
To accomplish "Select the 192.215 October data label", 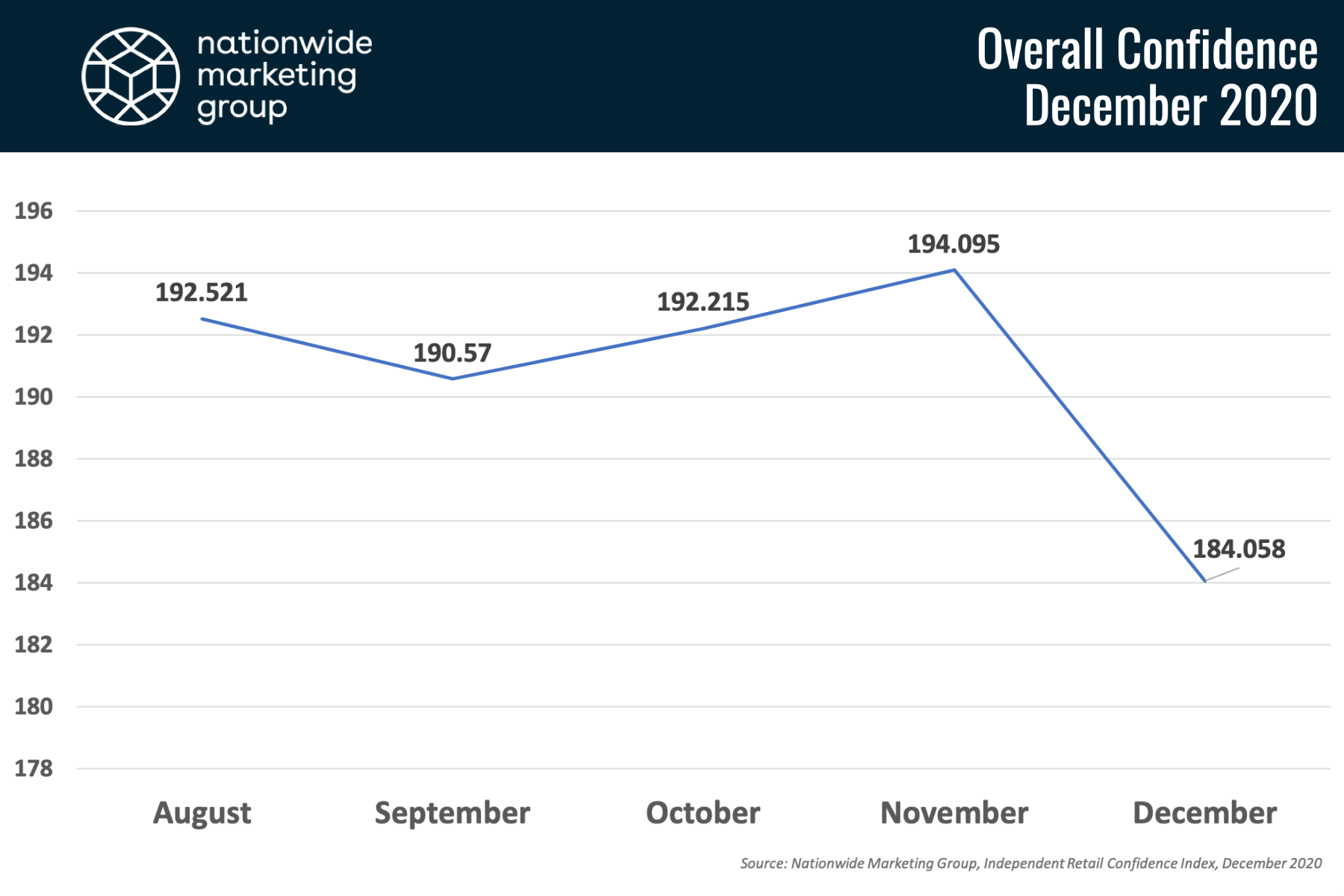I will (x=703, y=302).
